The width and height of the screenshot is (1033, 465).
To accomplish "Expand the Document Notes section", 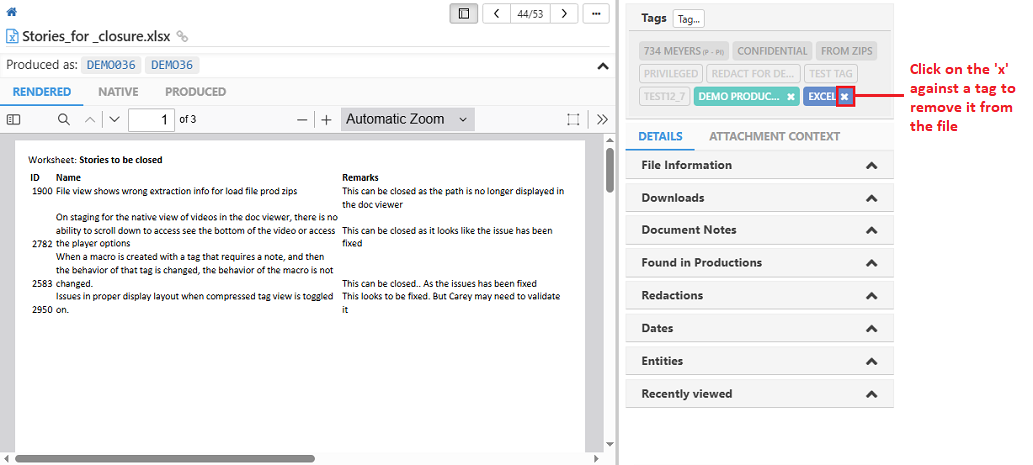I will point(760,230).
